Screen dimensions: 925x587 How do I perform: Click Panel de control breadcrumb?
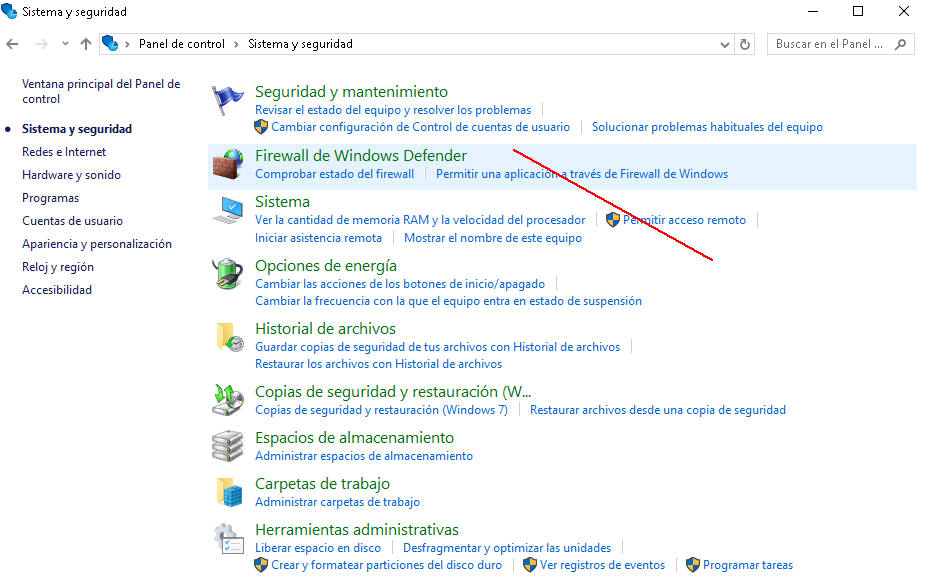click(x=182, y=44)
